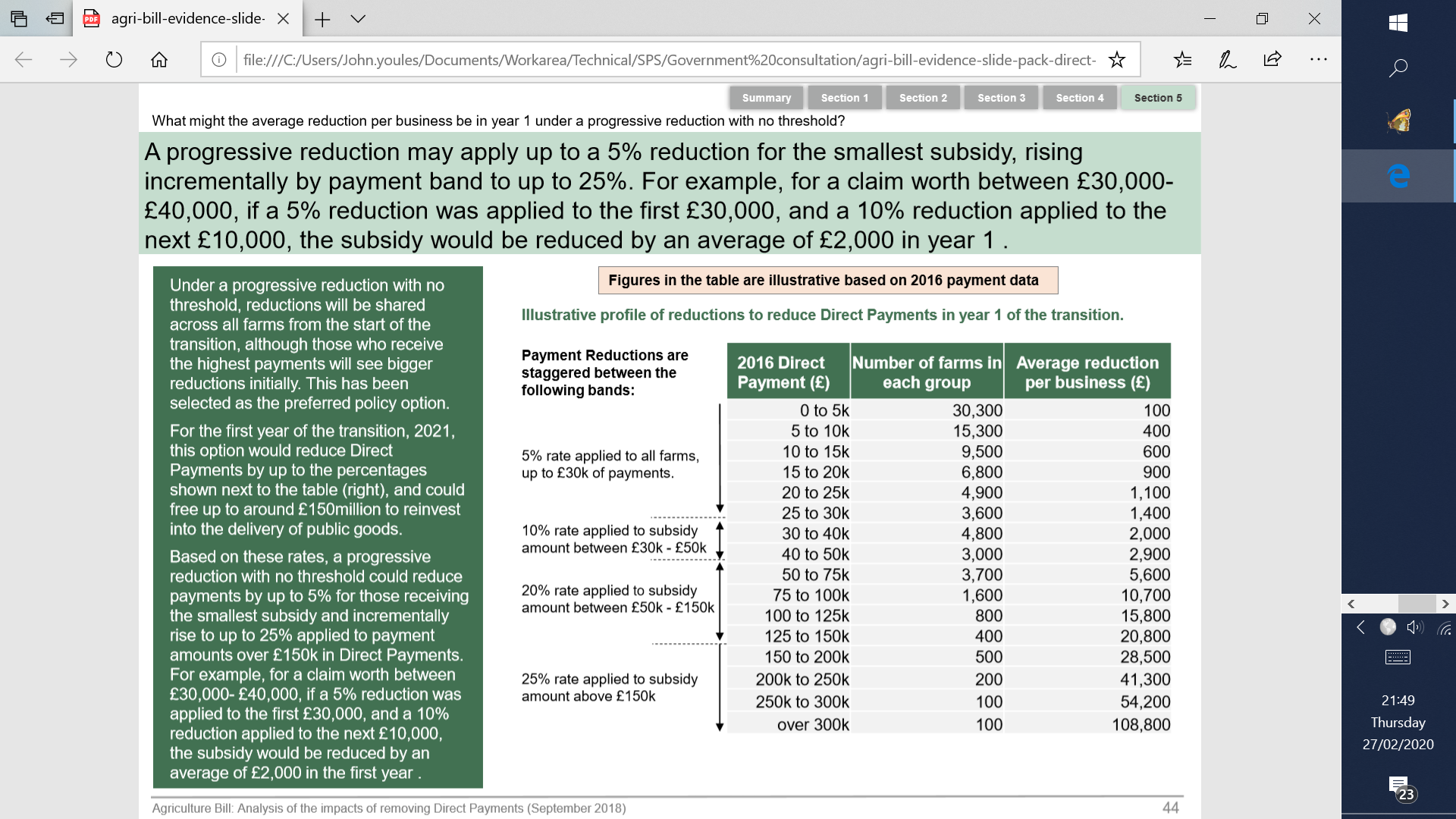
Task: Click the back navigation arrow
Action: tap(24, 59)
